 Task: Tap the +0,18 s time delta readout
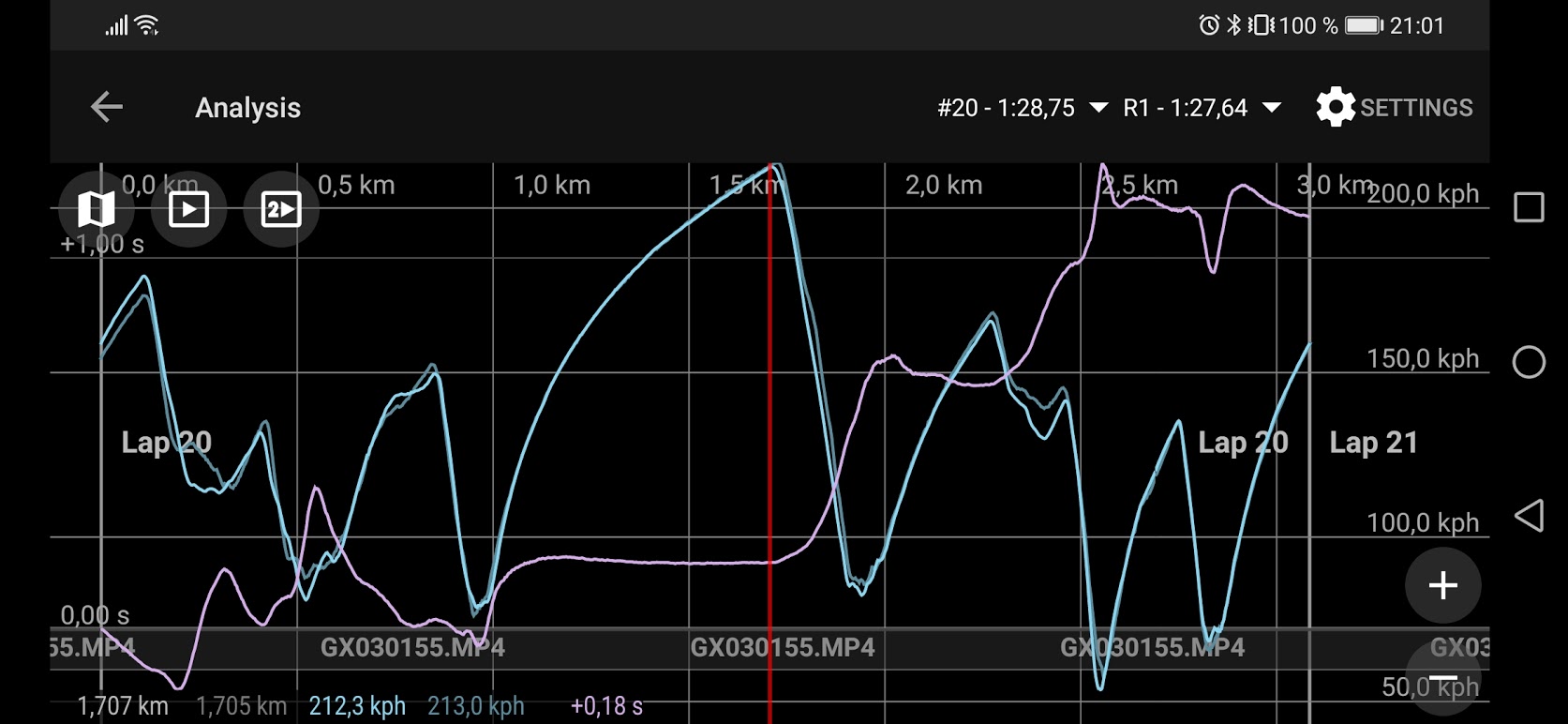pyautogui.click(x=606, y=705)
